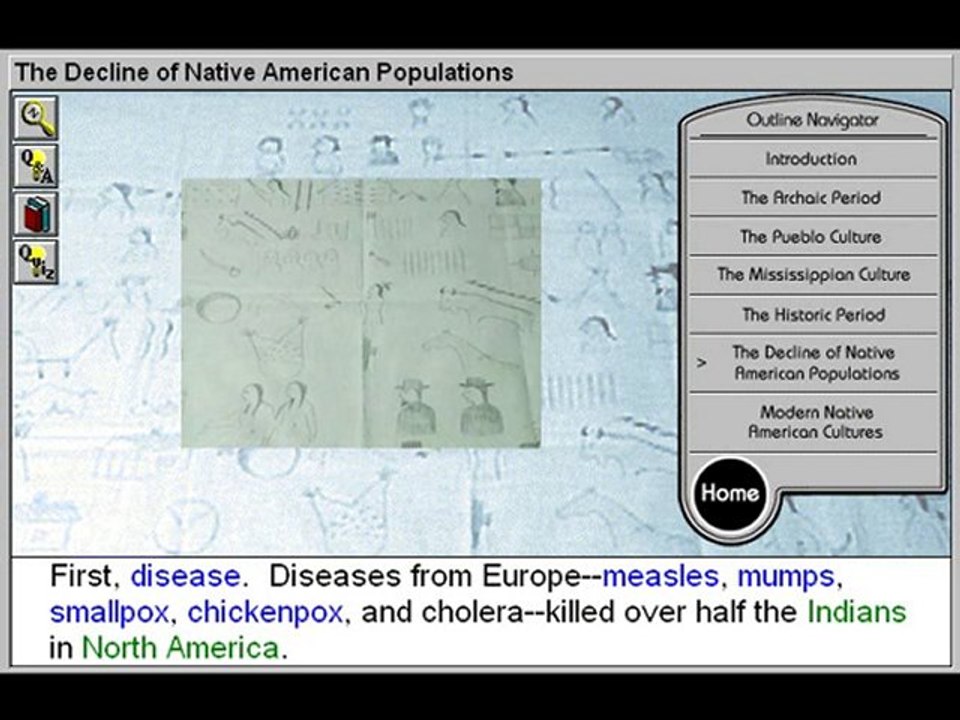Click the green 'Indians' link
Screen dimensions: 960x720
pyautogui.click(x=857, y=612)
